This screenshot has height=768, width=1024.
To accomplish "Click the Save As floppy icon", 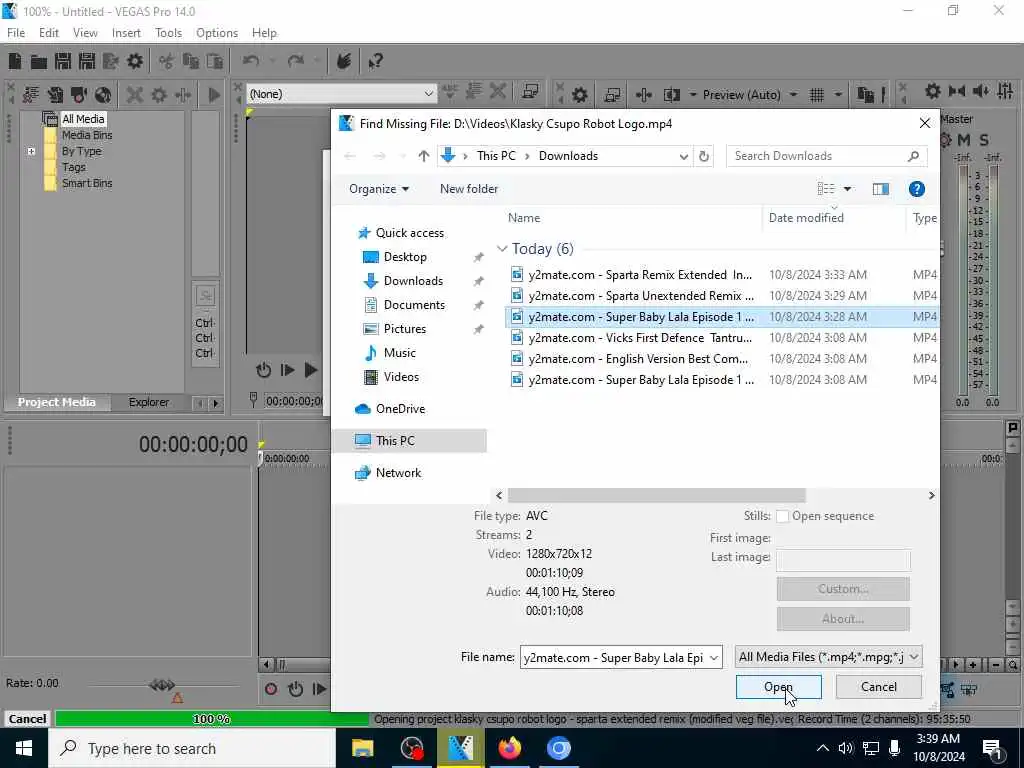I will click(87, 61).
